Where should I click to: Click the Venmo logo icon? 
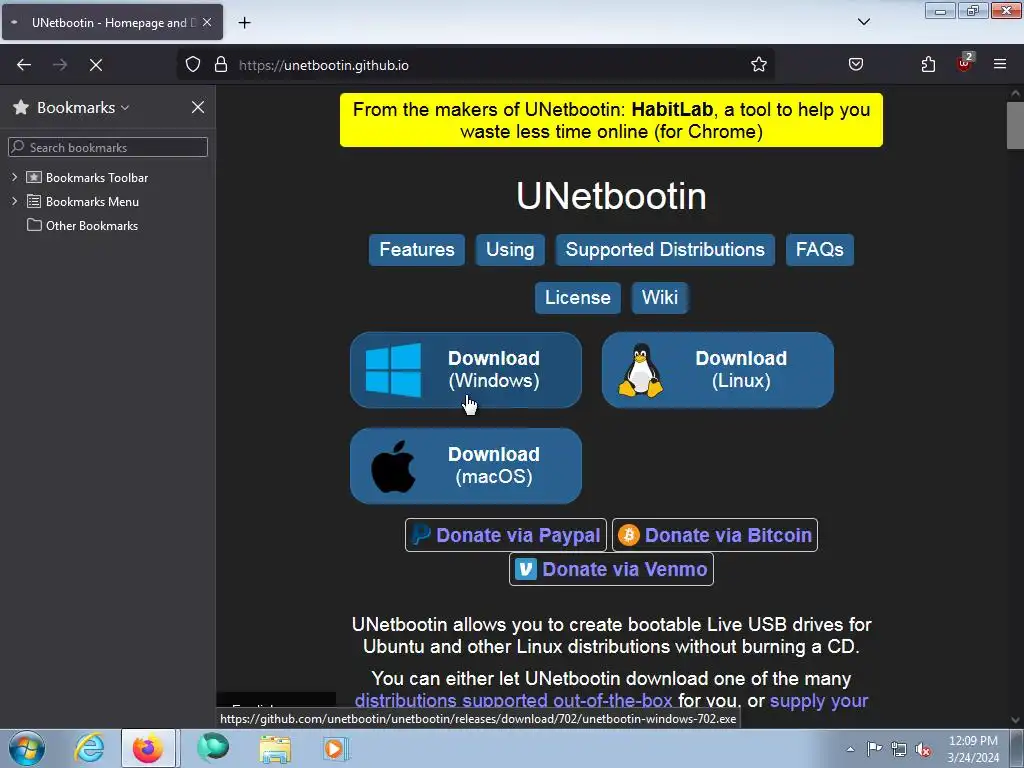click(526, 569)
